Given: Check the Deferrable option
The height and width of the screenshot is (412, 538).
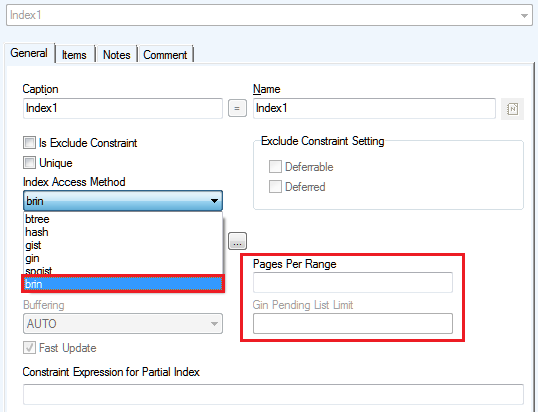Looking at the screenshot, I should click(x=275, y=167).
